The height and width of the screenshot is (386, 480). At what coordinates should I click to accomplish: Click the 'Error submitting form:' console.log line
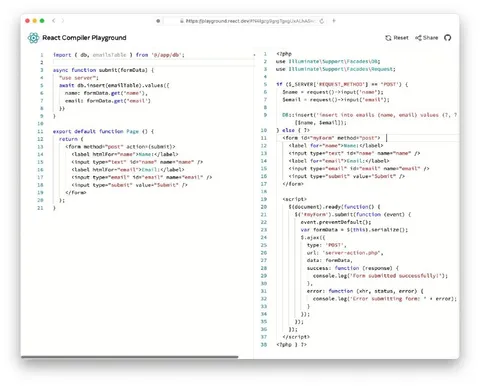pos(385,299)
